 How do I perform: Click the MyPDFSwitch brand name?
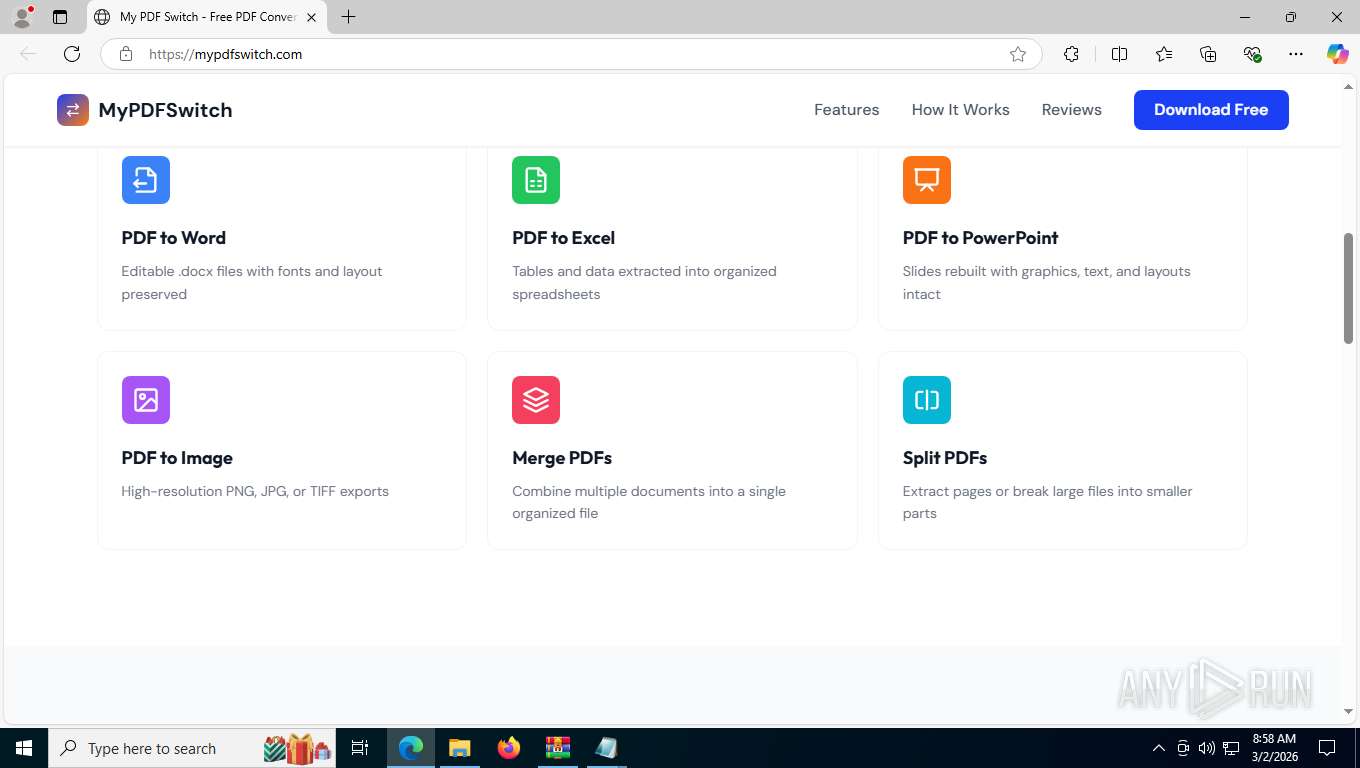165,110
